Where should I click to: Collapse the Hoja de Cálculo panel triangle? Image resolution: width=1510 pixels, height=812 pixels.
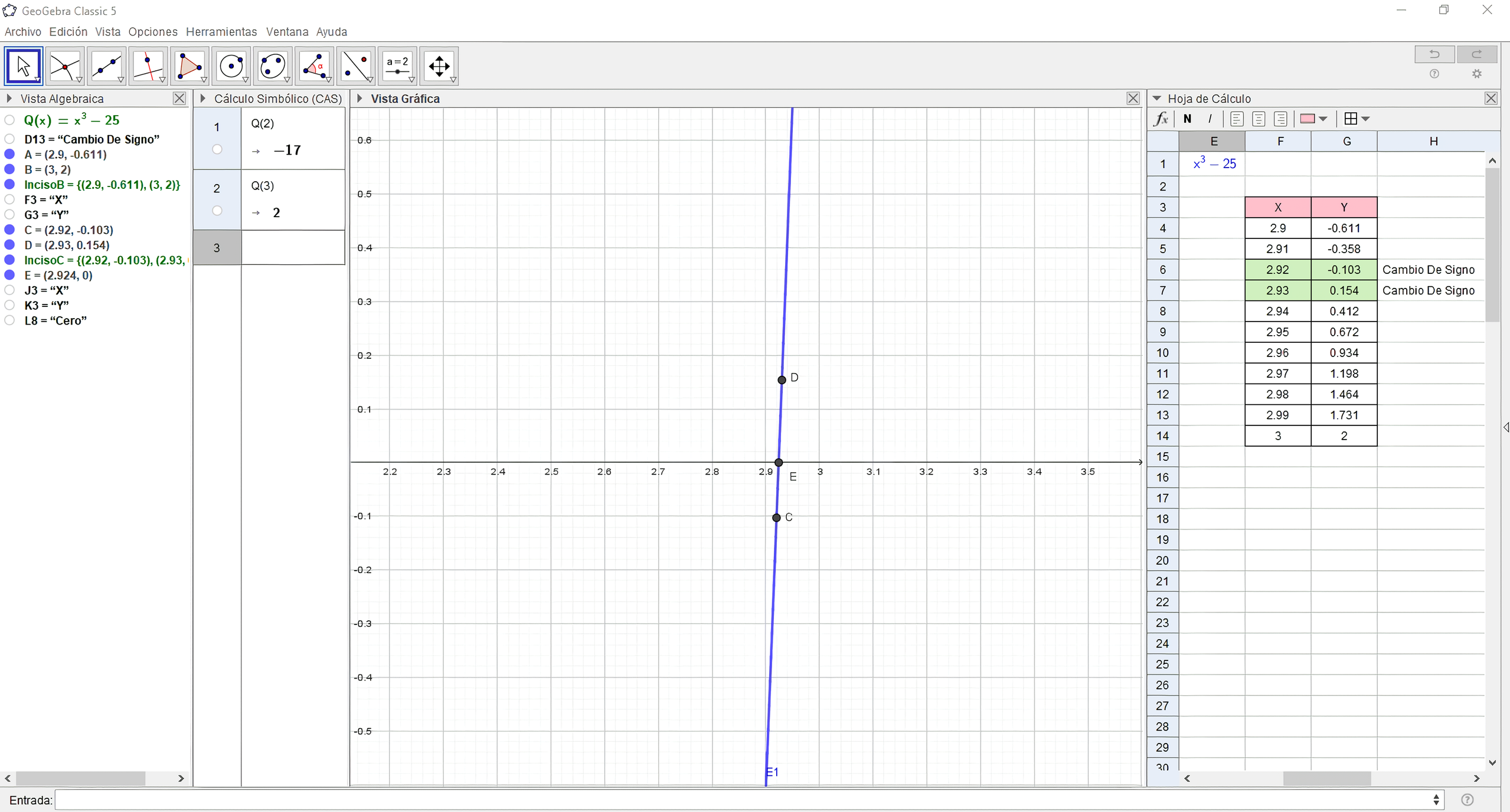pyautogui.click(x=1156, y=99)
